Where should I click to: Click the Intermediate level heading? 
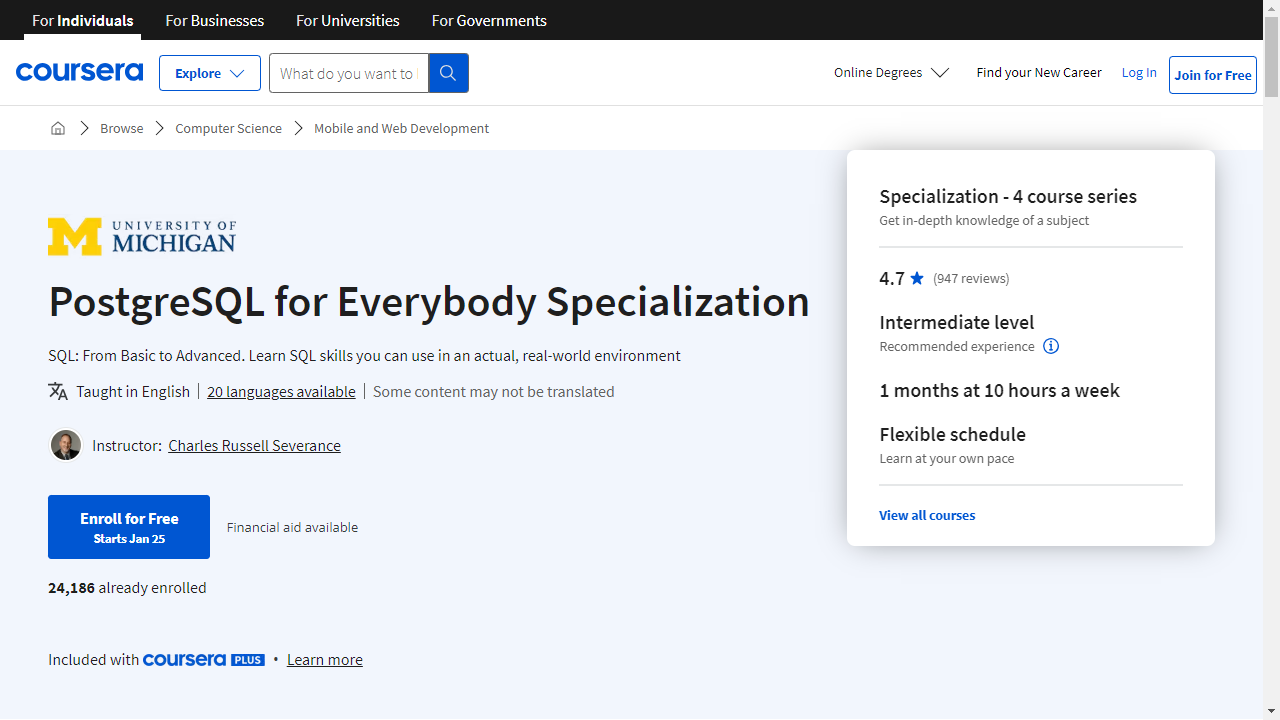[x=957, y=322]
